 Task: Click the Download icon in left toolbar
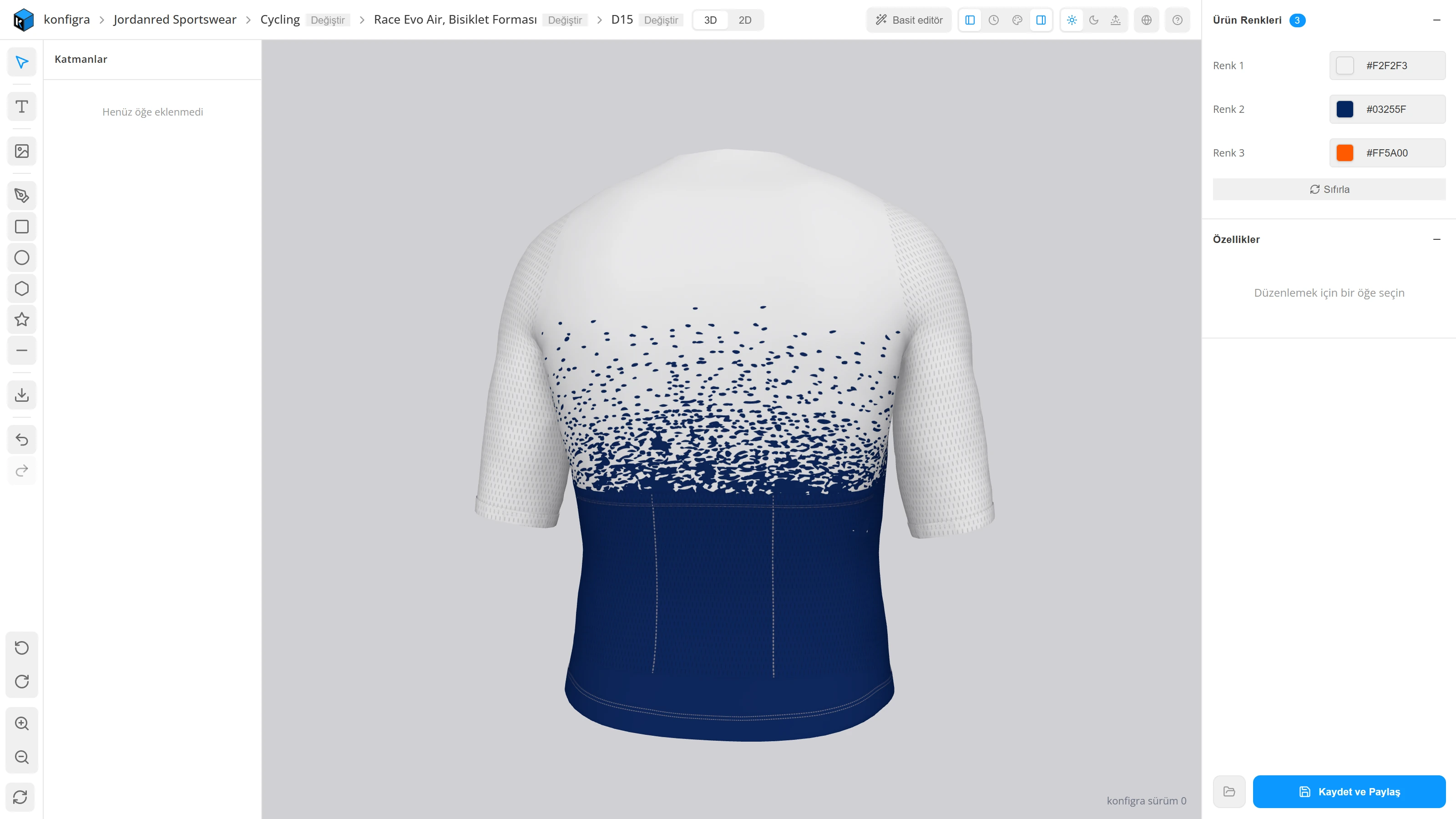click(21, 394)
